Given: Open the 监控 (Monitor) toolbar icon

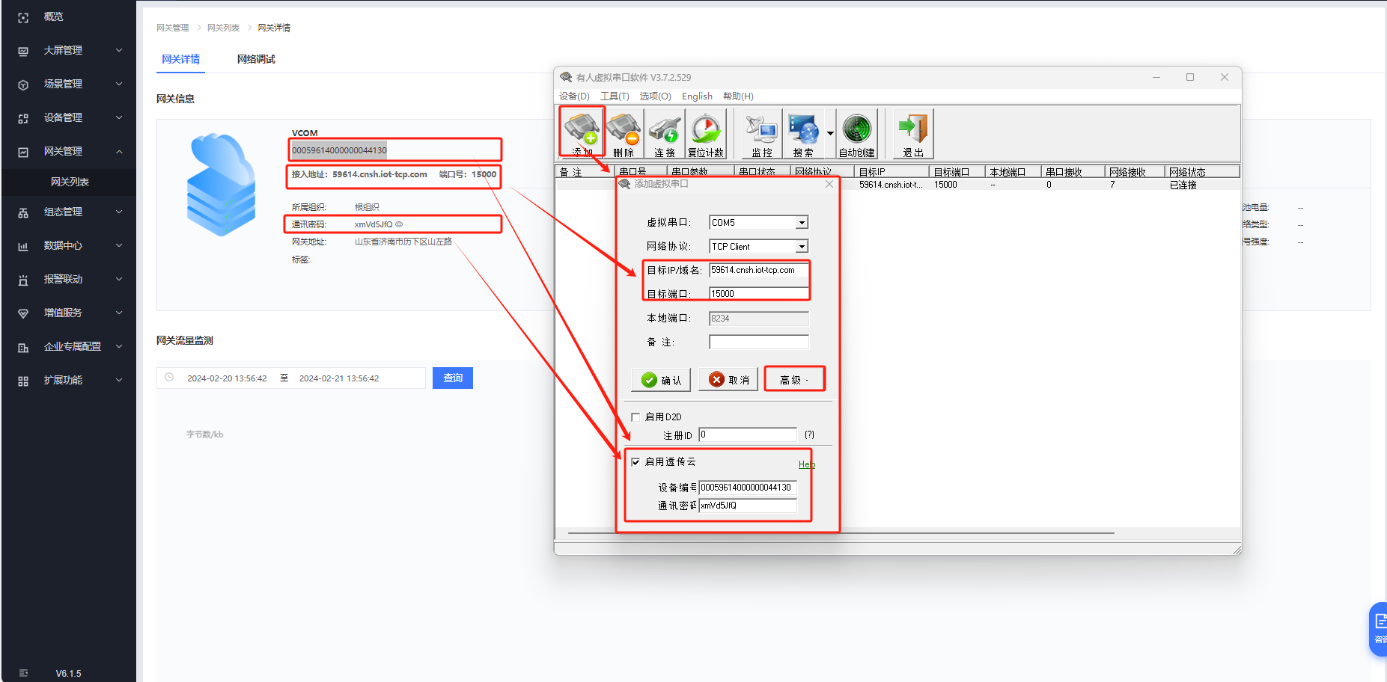Looking at the screenshot, I should [761, 132].
